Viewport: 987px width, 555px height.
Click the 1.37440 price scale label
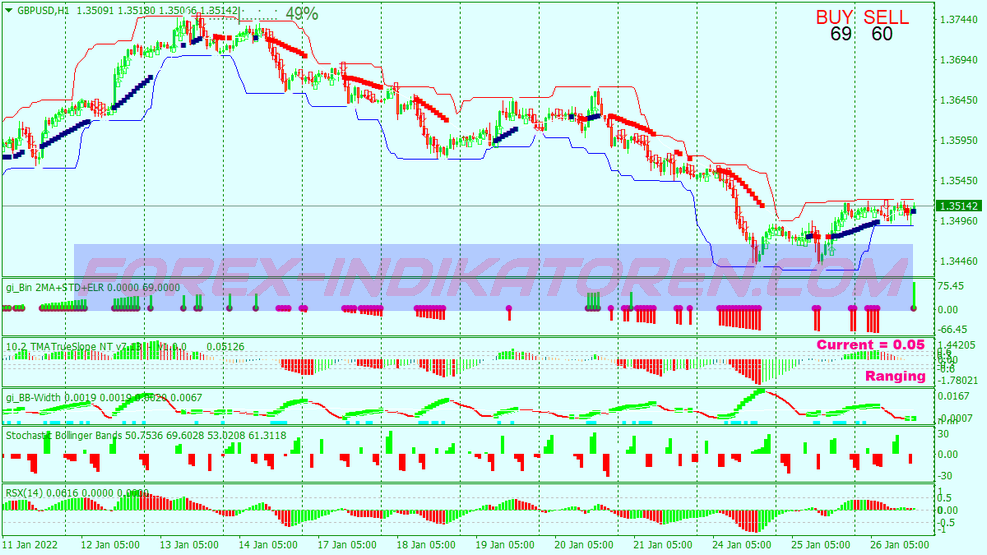pyautogui.click(x=959, y=19)
